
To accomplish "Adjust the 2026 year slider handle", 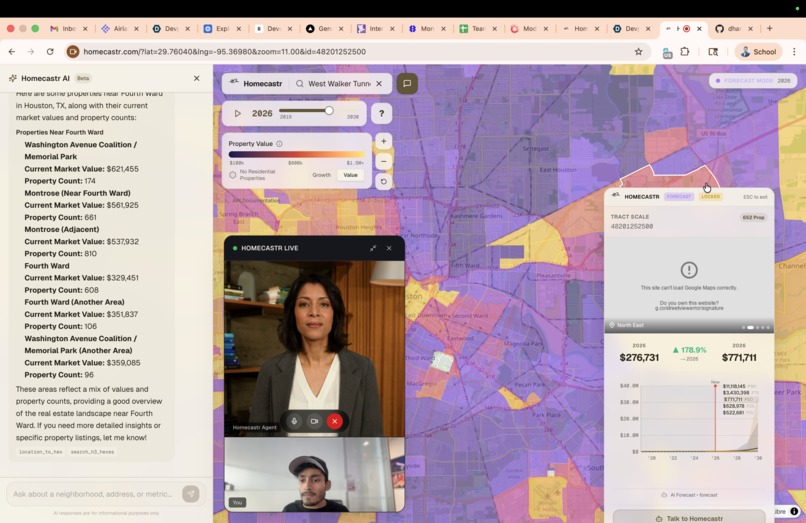I will click(329, 110).
